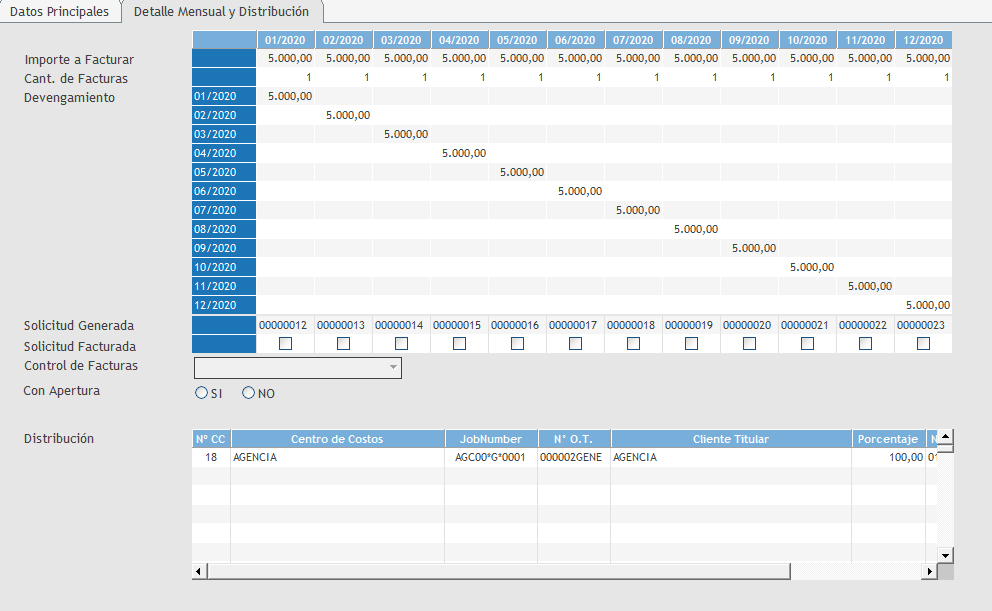Click the horizontal scroll left arrow
This screenshot has width=992, height=611.
tap(199, 571)
